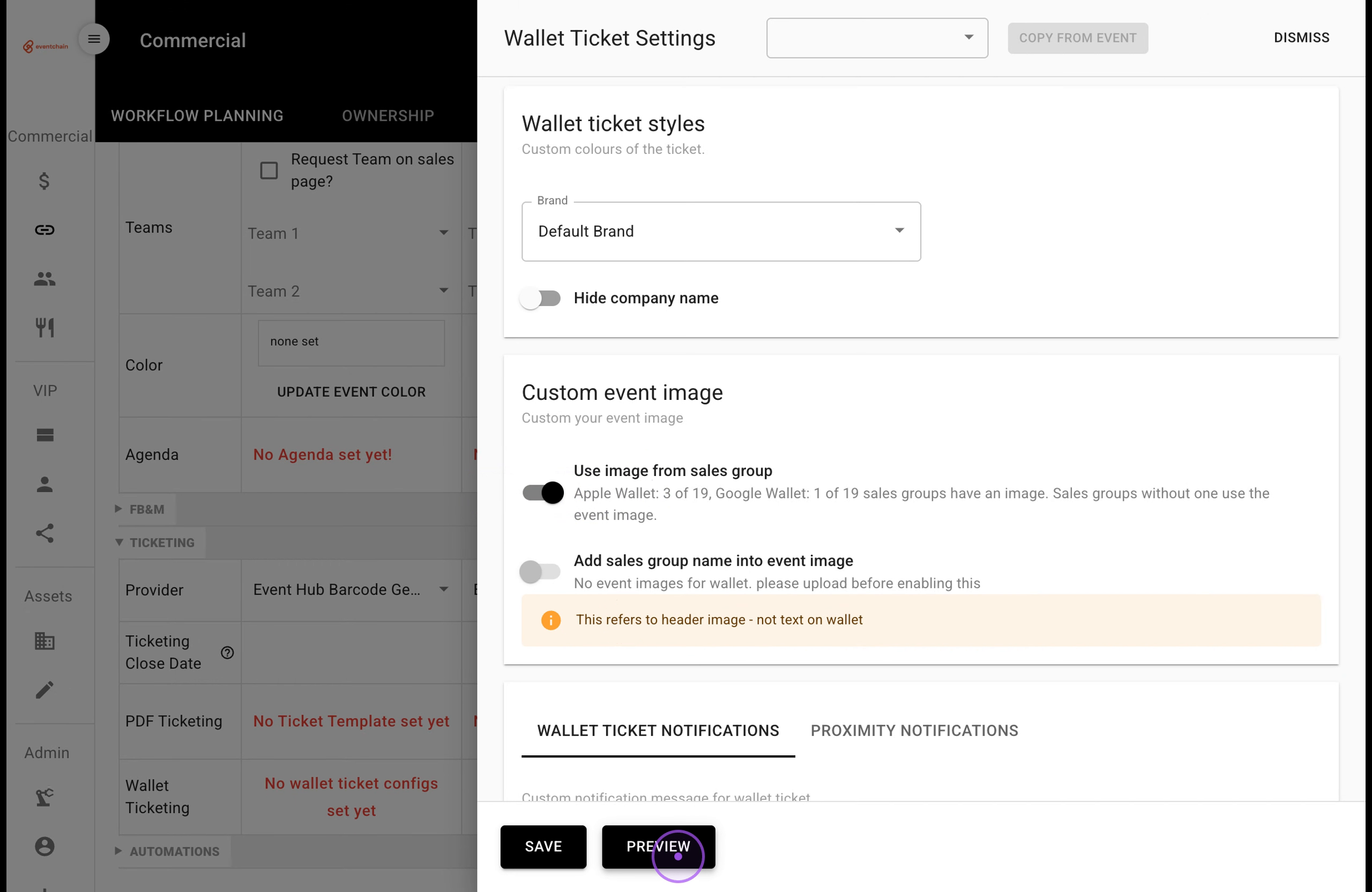Open the Team 1 dropdown
The width and height of the screenshot is (1372, 892).
348,234
